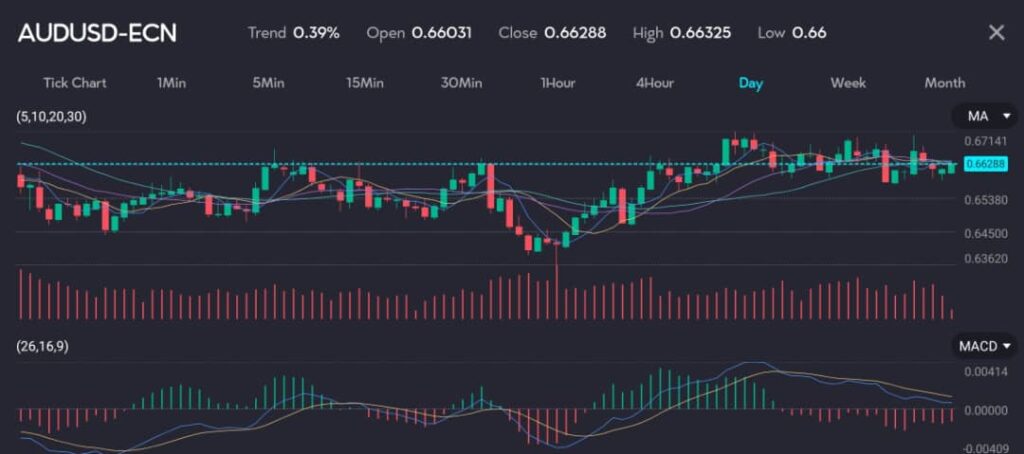Select the Day timeframe tab
Image resolution: width=1024 pixels, height=454 pixels.
point(750,83)
